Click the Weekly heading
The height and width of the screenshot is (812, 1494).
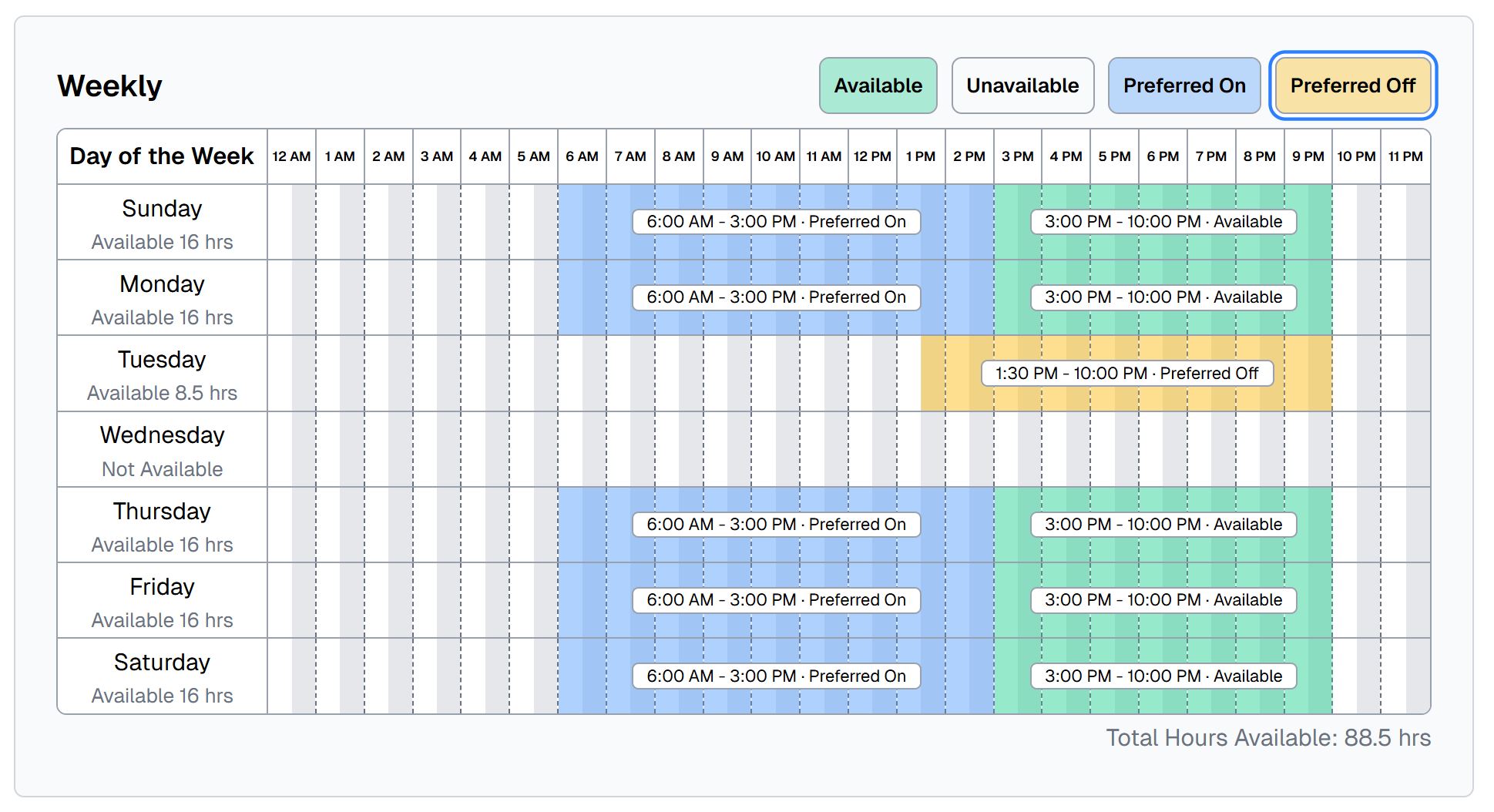[x=109, y=86]
